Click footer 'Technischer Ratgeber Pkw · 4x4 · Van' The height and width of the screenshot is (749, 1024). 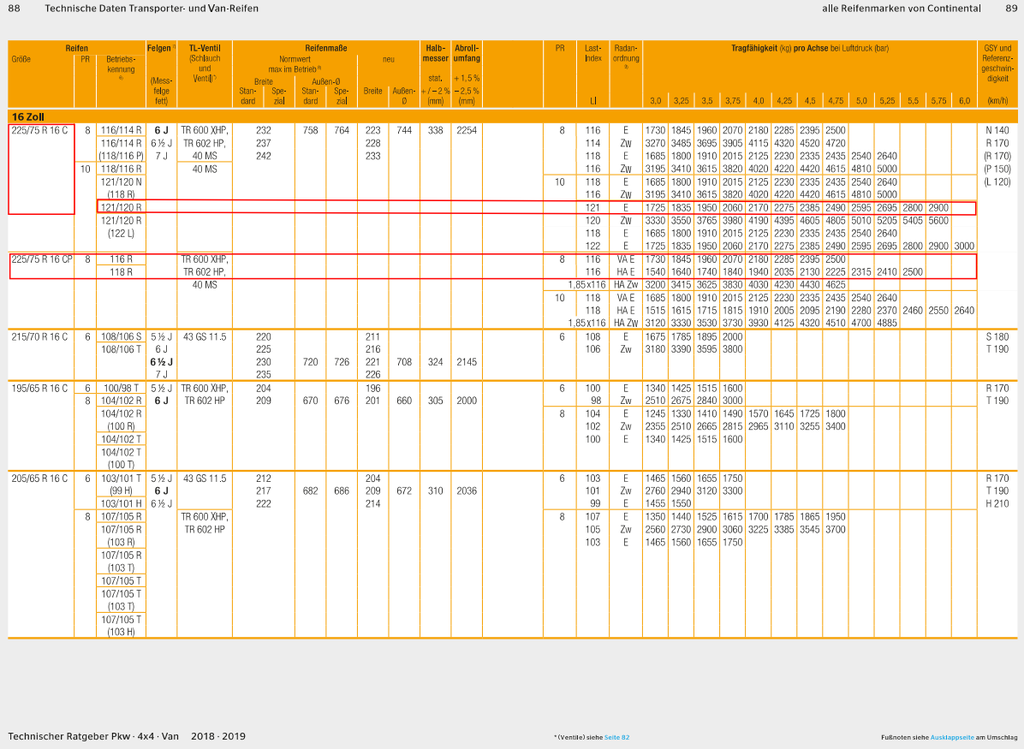point(93,737)
